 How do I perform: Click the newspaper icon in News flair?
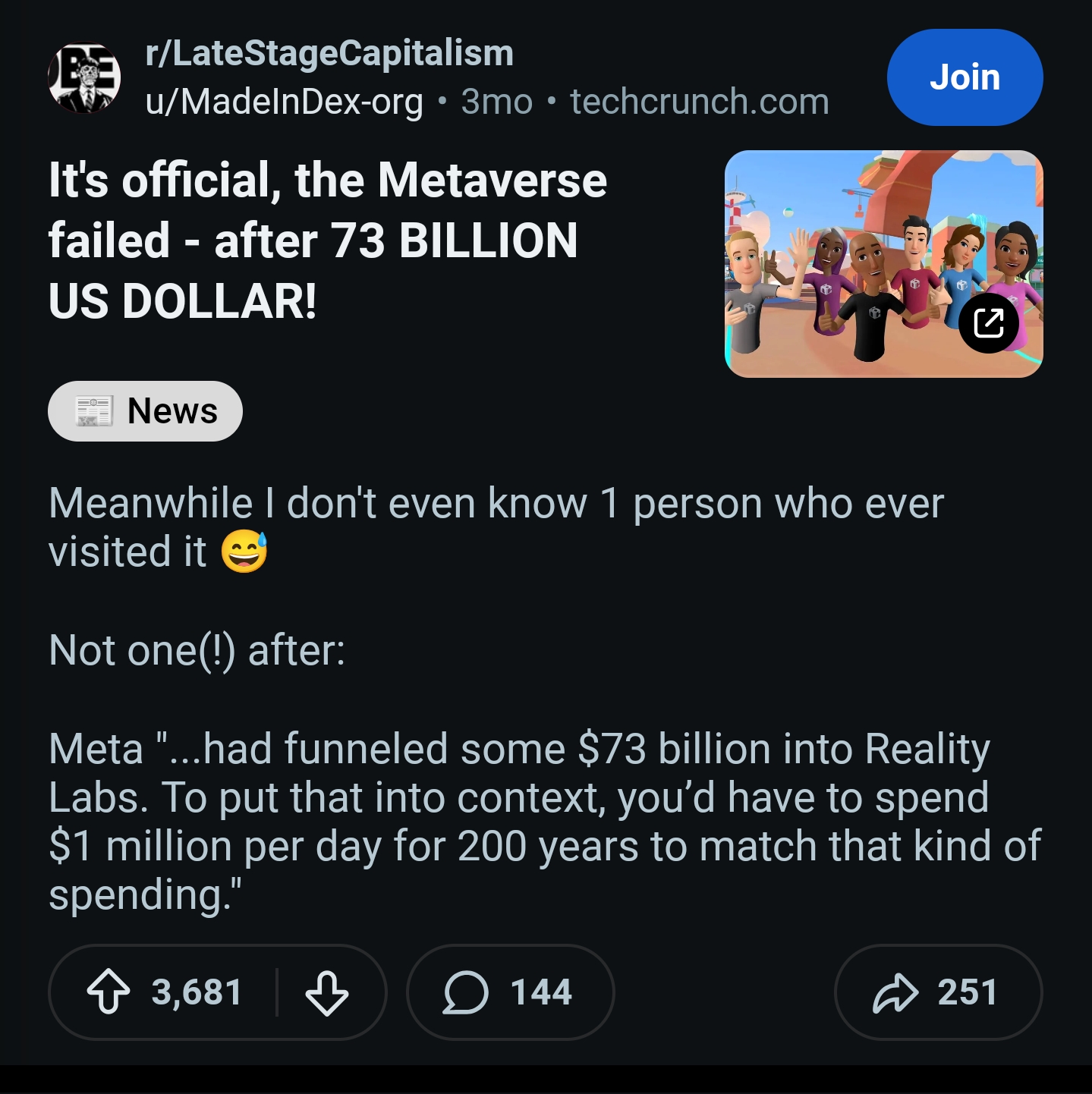(94, 410)
